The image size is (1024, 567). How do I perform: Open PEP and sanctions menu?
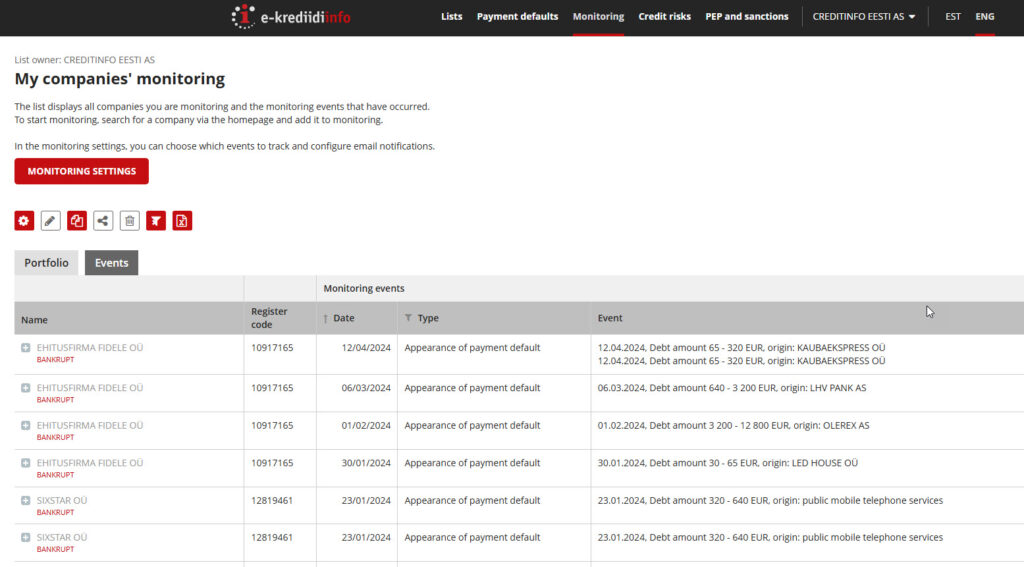(x=746, y=16)
